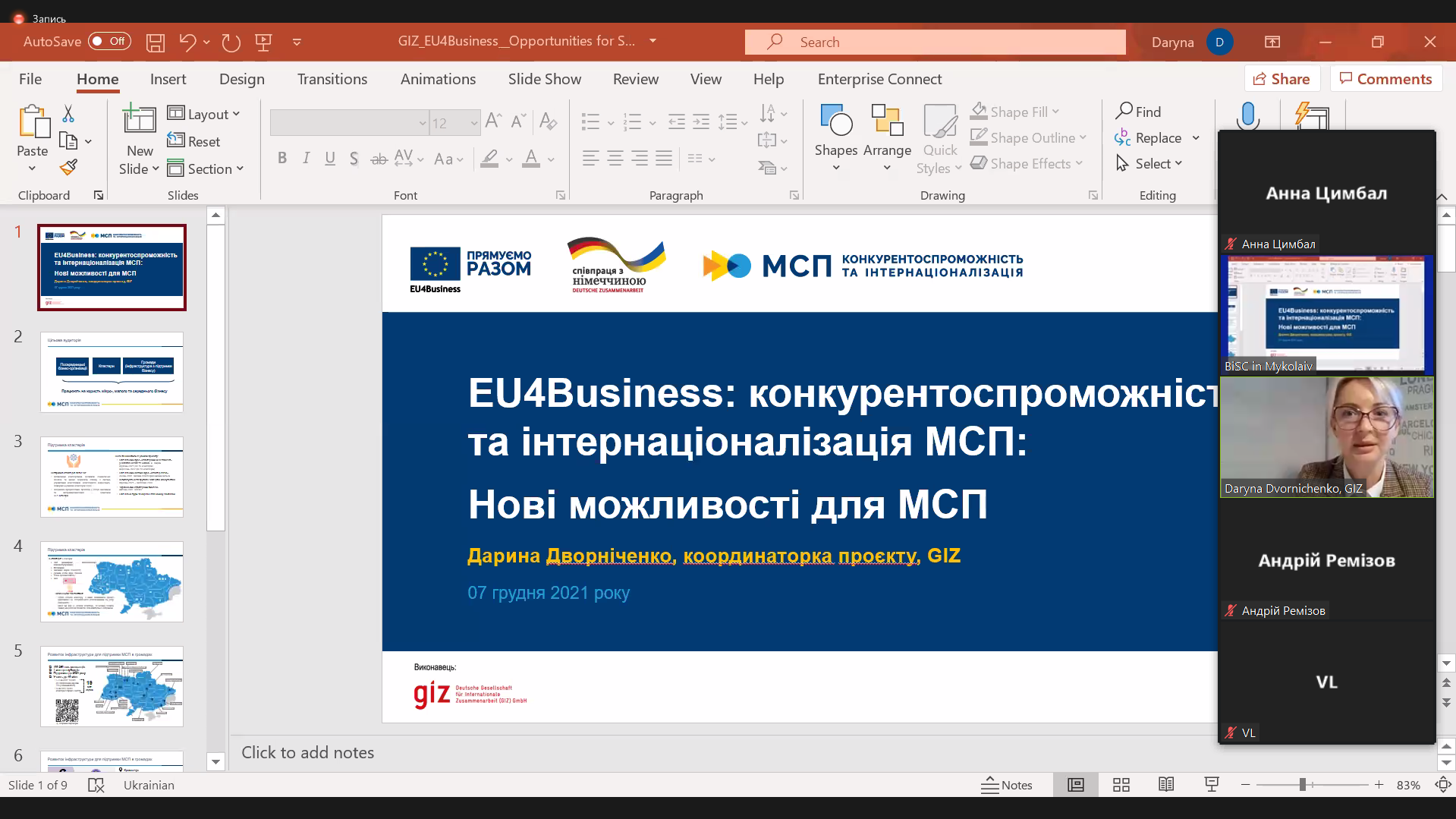Click the spell check status icon
Viewport: 1456px width, 819px height.
[96, 785]
